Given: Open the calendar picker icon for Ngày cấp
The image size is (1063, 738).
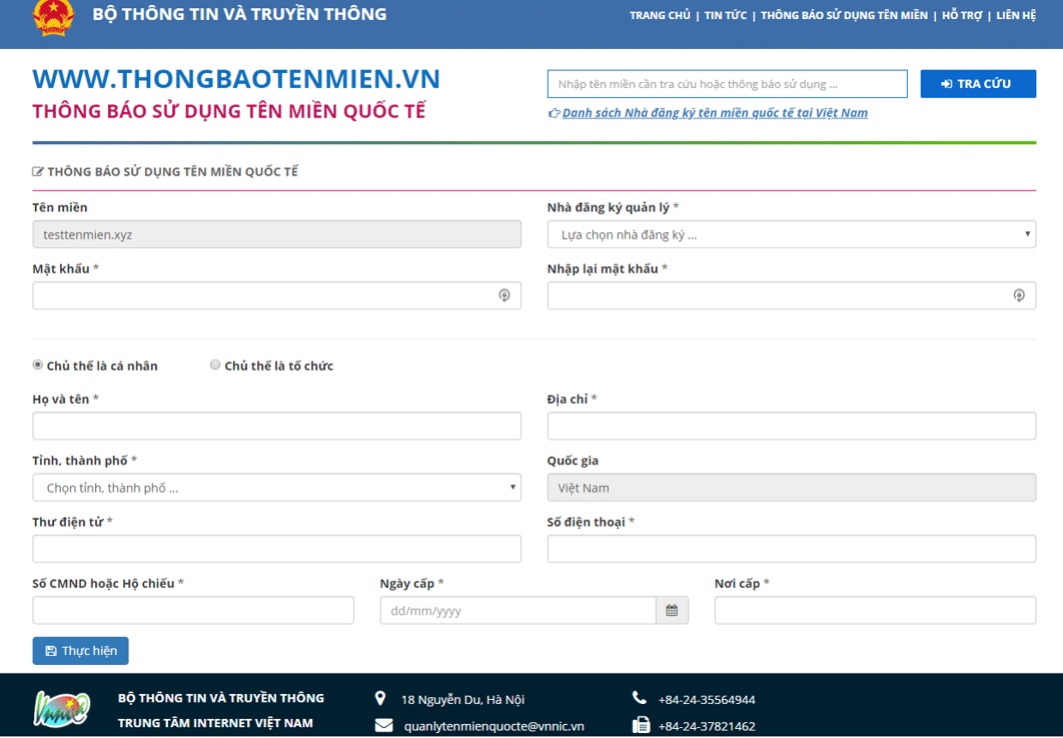Looking at the screenshot, I should [672, 611].
